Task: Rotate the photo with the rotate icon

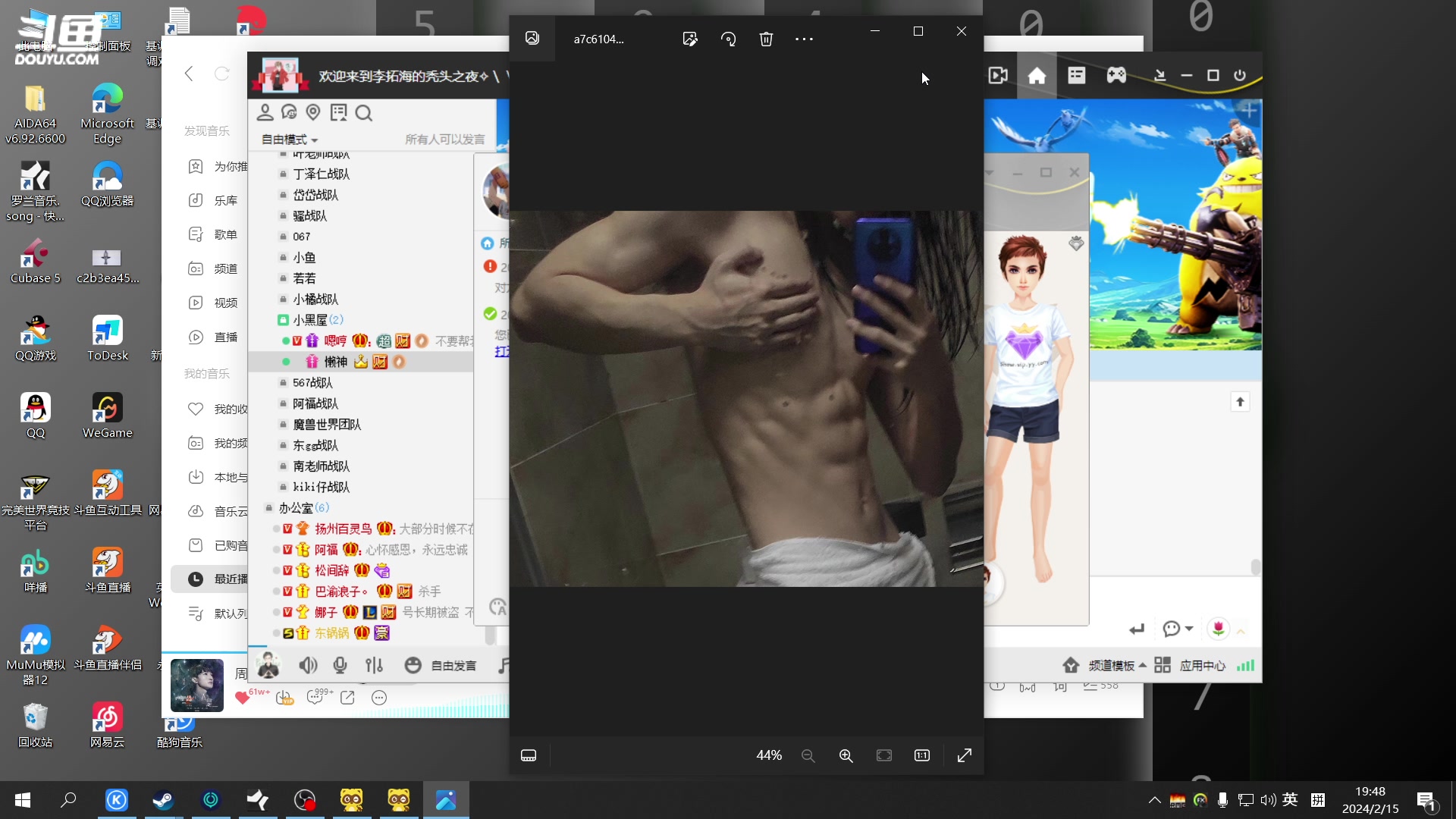Action: (x=728, y=39)
